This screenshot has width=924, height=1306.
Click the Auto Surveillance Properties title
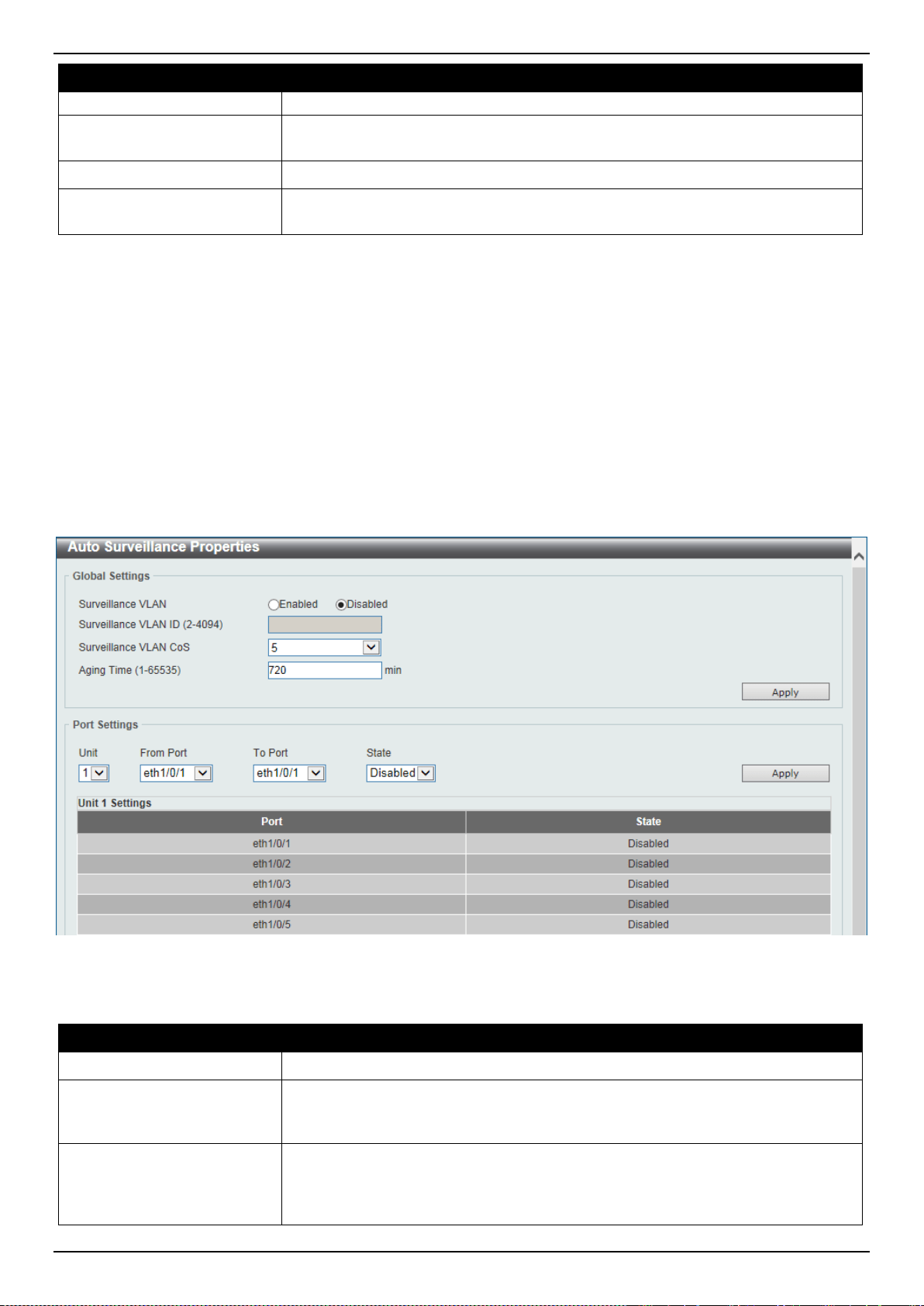164,548
